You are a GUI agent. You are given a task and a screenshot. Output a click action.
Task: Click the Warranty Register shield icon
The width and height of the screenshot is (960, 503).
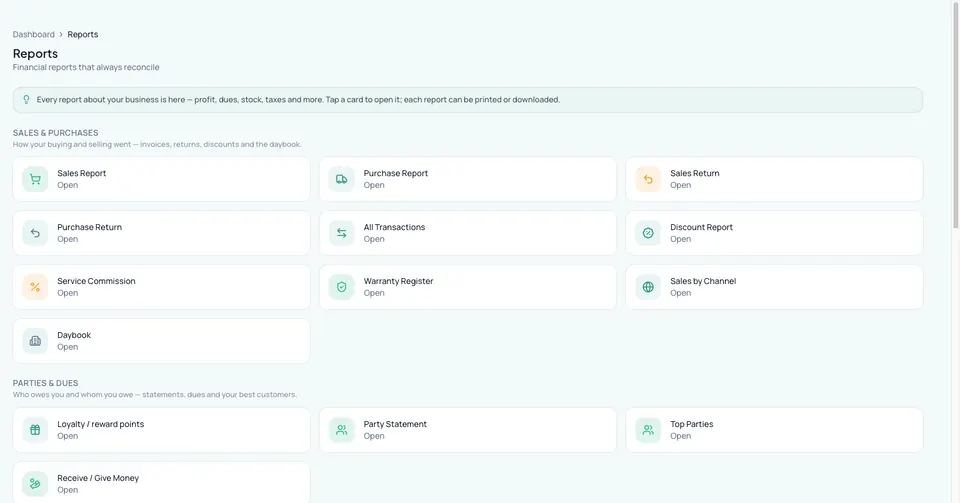click(342, 287)
